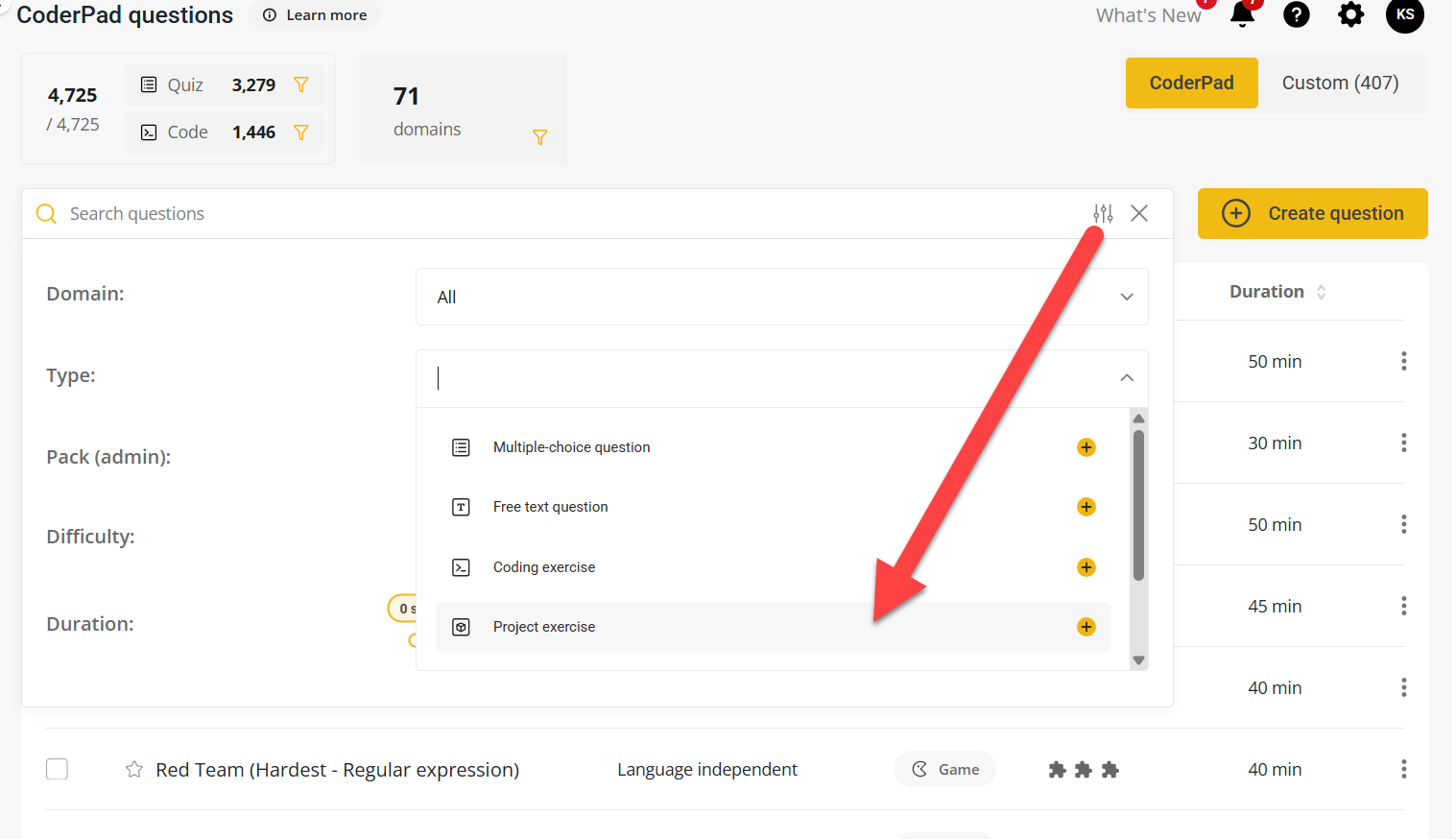Add the Project exercise type with plus icon
The height and width of the screenshot is (839, 1456).
click(1086, 627)
